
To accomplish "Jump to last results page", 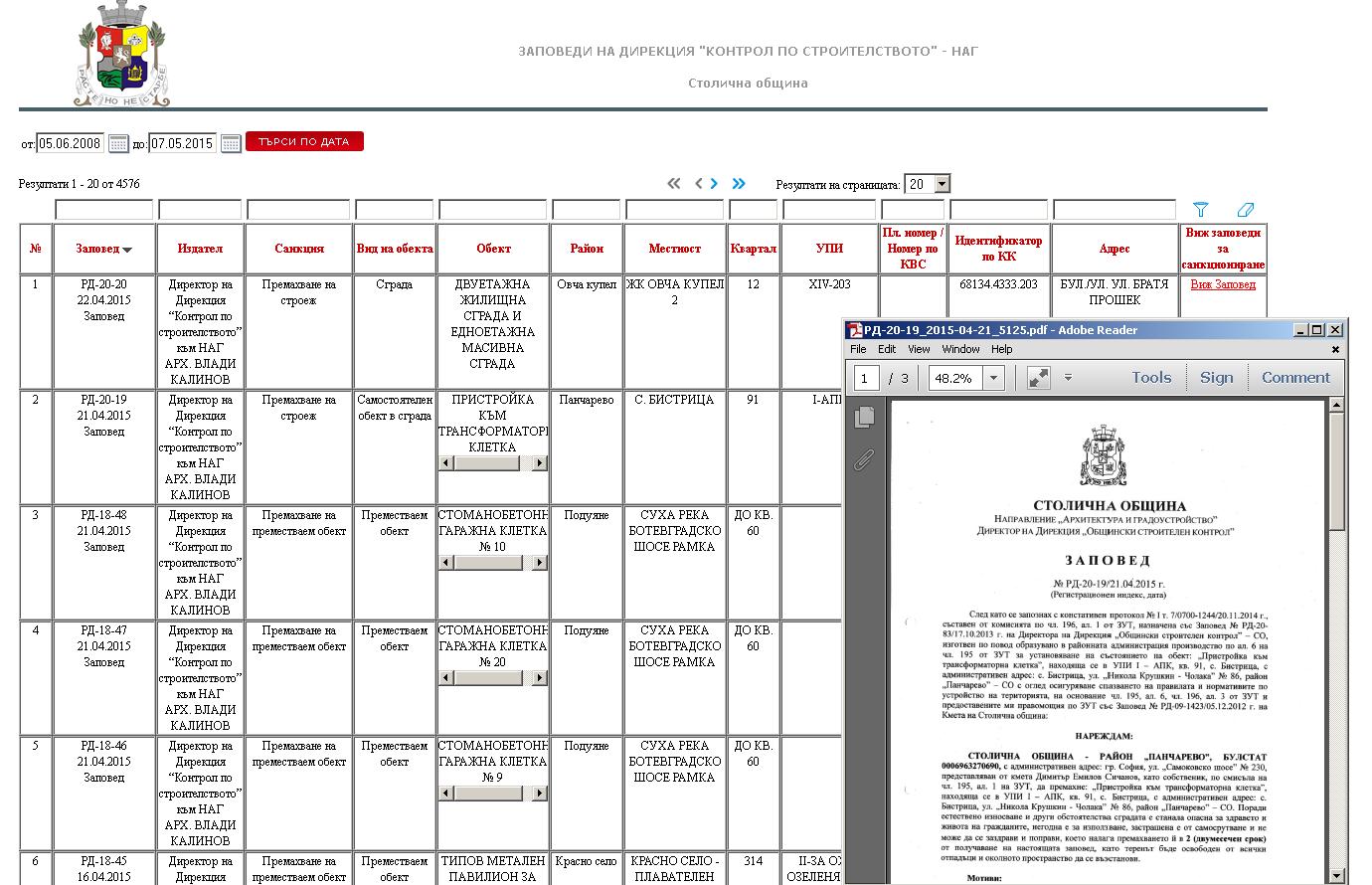I will (x=739, y=184).
